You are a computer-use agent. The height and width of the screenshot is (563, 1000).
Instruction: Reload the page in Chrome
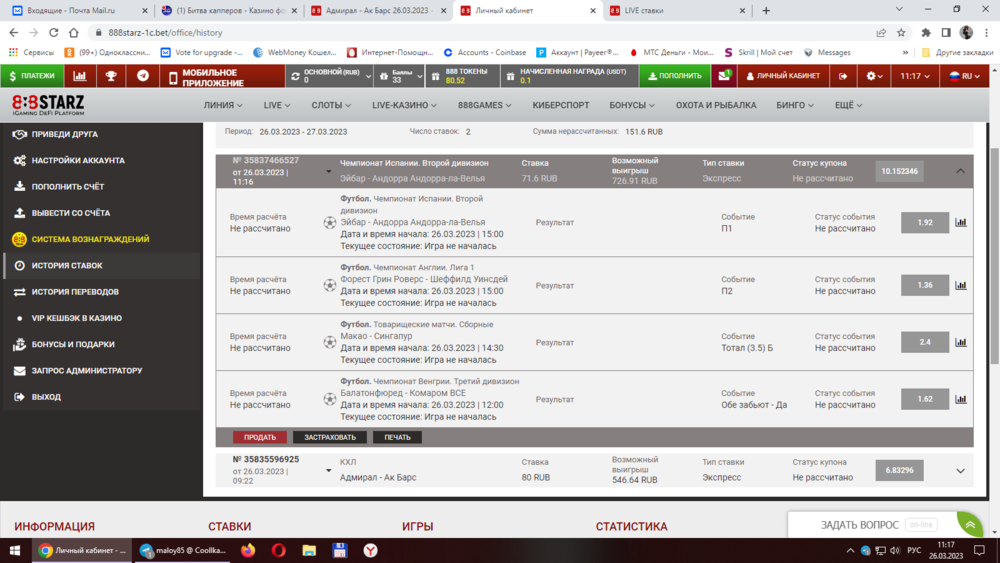54,33
